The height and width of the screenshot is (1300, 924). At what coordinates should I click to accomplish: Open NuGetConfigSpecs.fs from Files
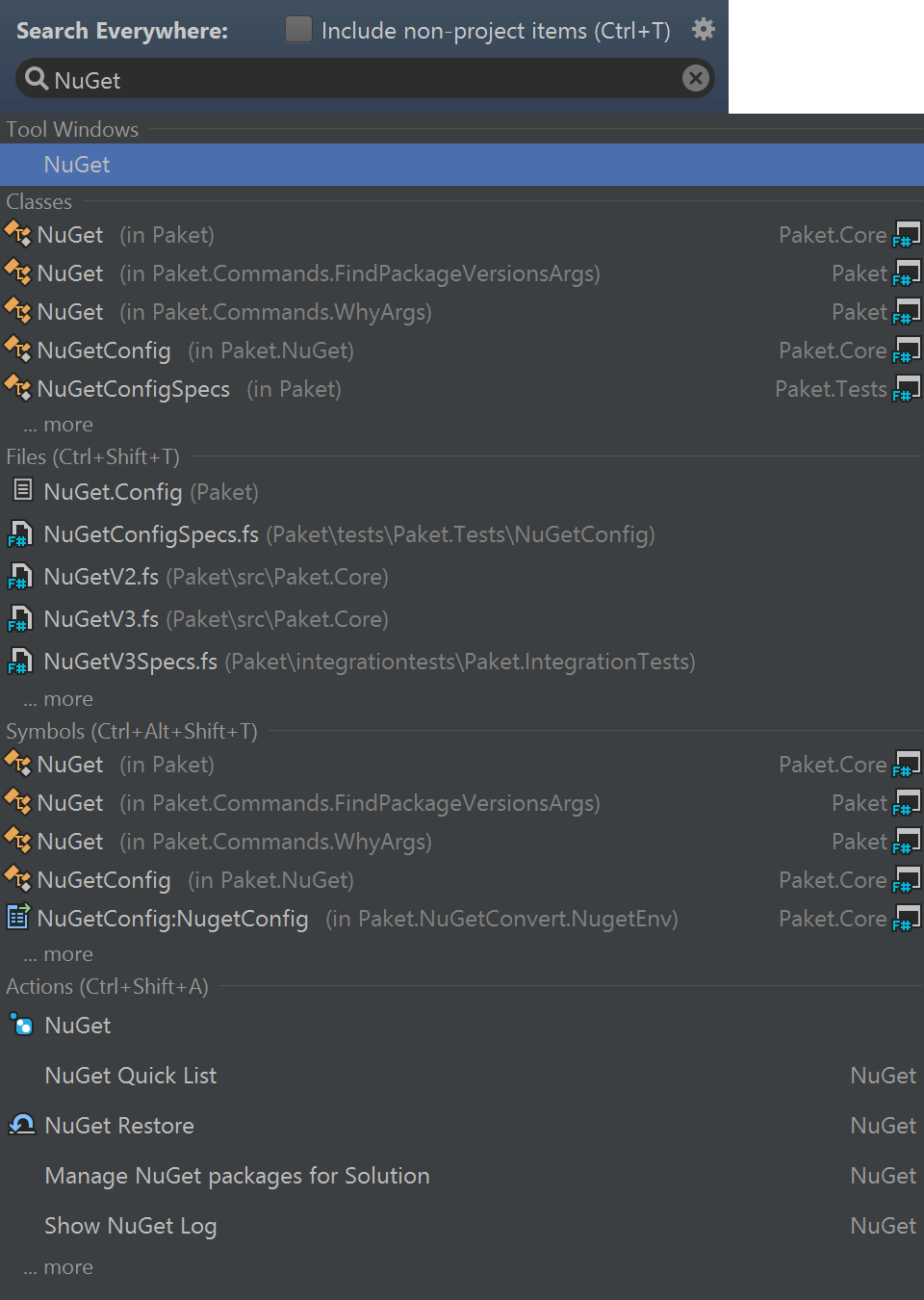[x=462, y=534]
